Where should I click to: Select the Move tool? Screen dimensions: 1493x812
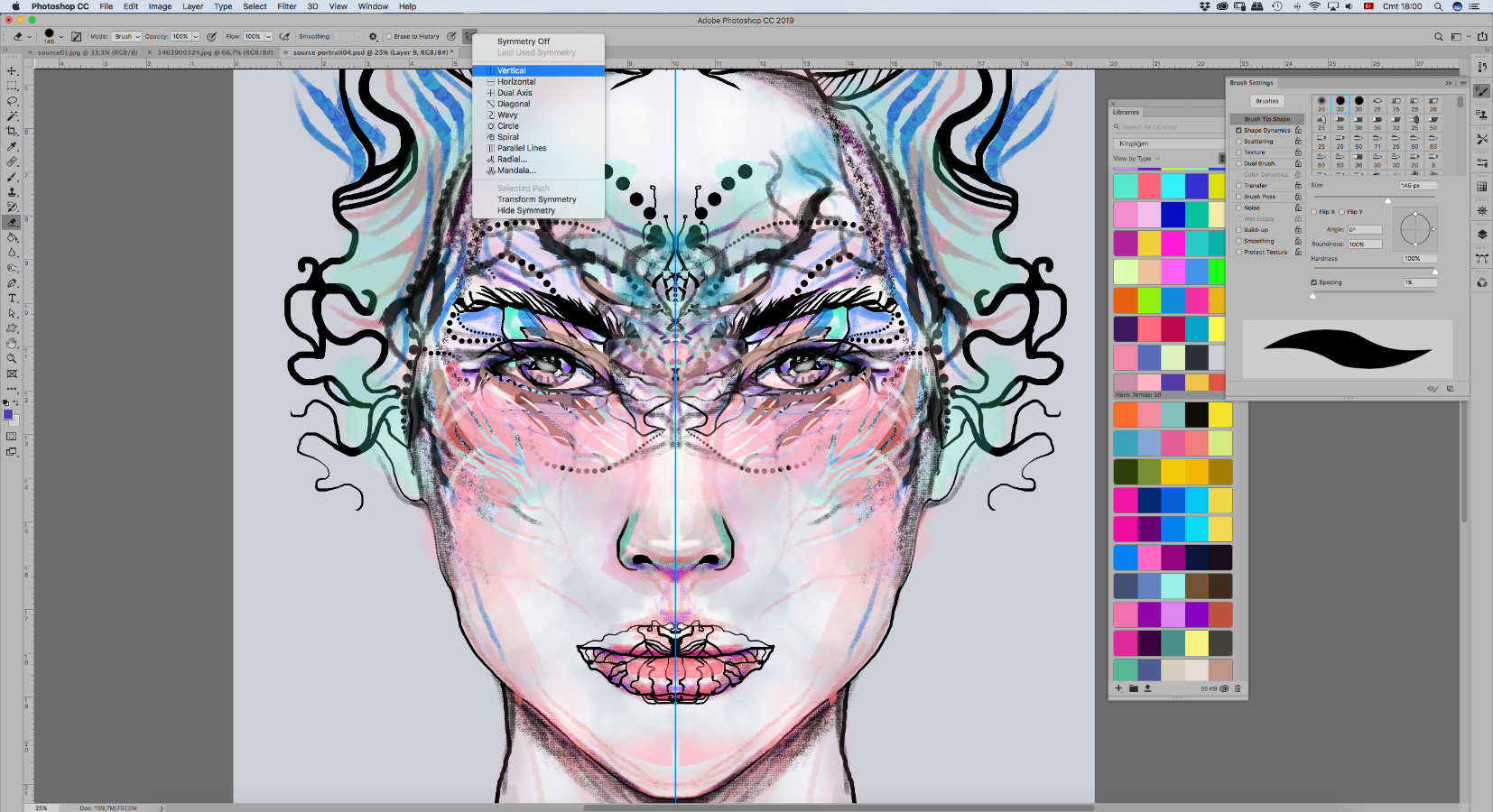[12, 70]
